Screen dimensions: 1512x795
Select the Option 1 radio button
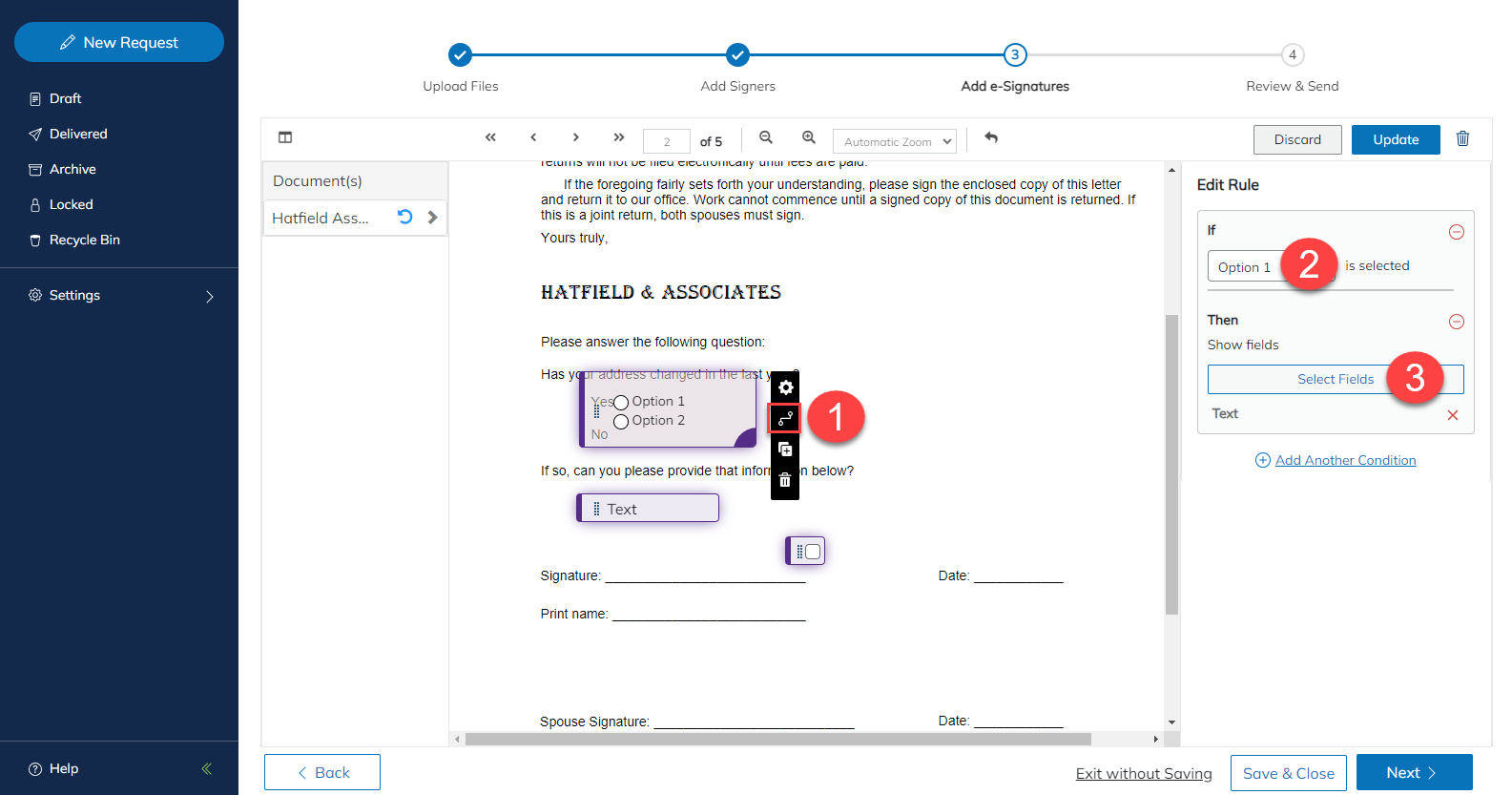point(621,403)
